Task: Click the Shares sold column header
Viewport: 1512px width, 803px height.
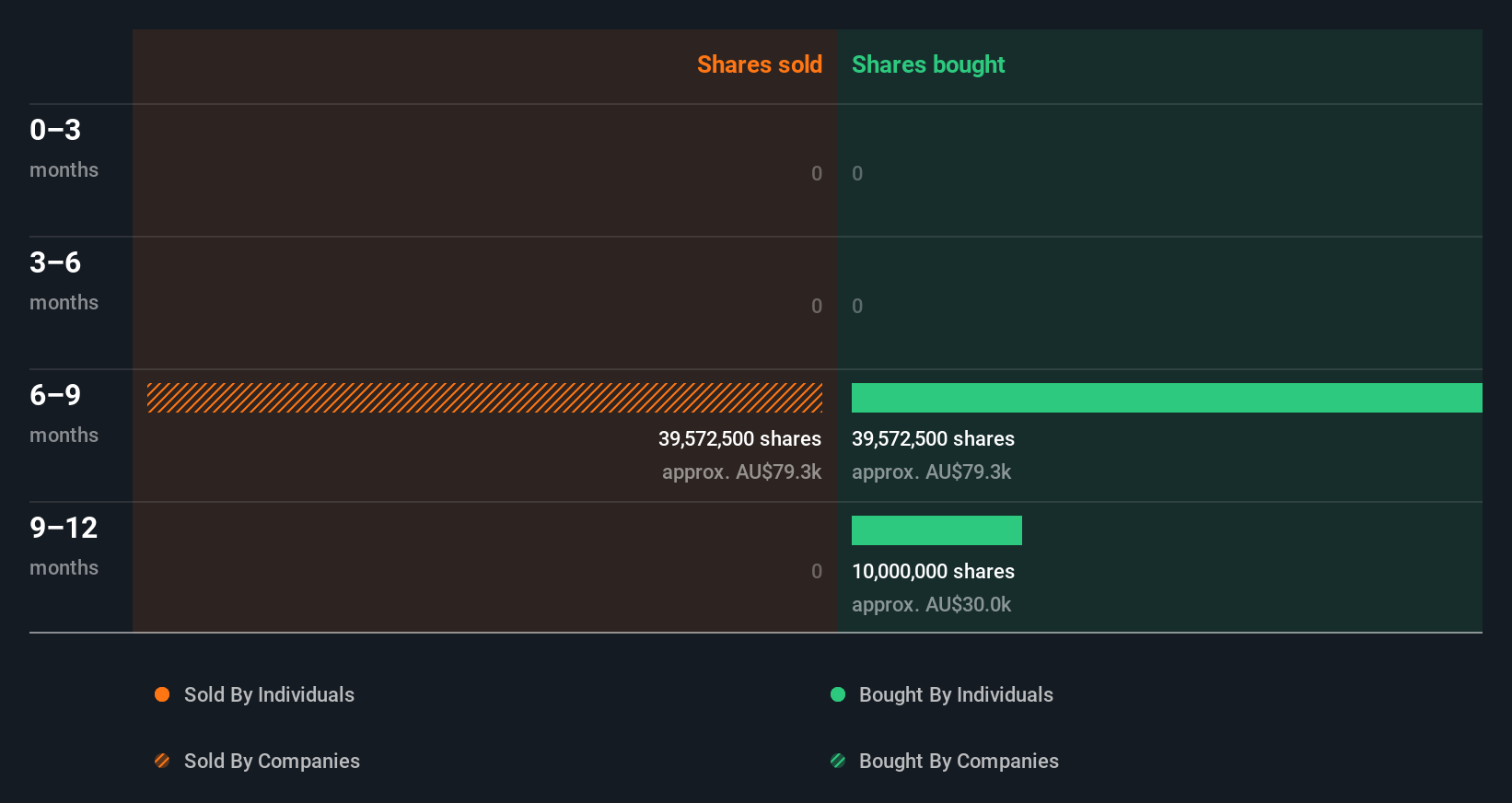Action: [x=760, y=64]
